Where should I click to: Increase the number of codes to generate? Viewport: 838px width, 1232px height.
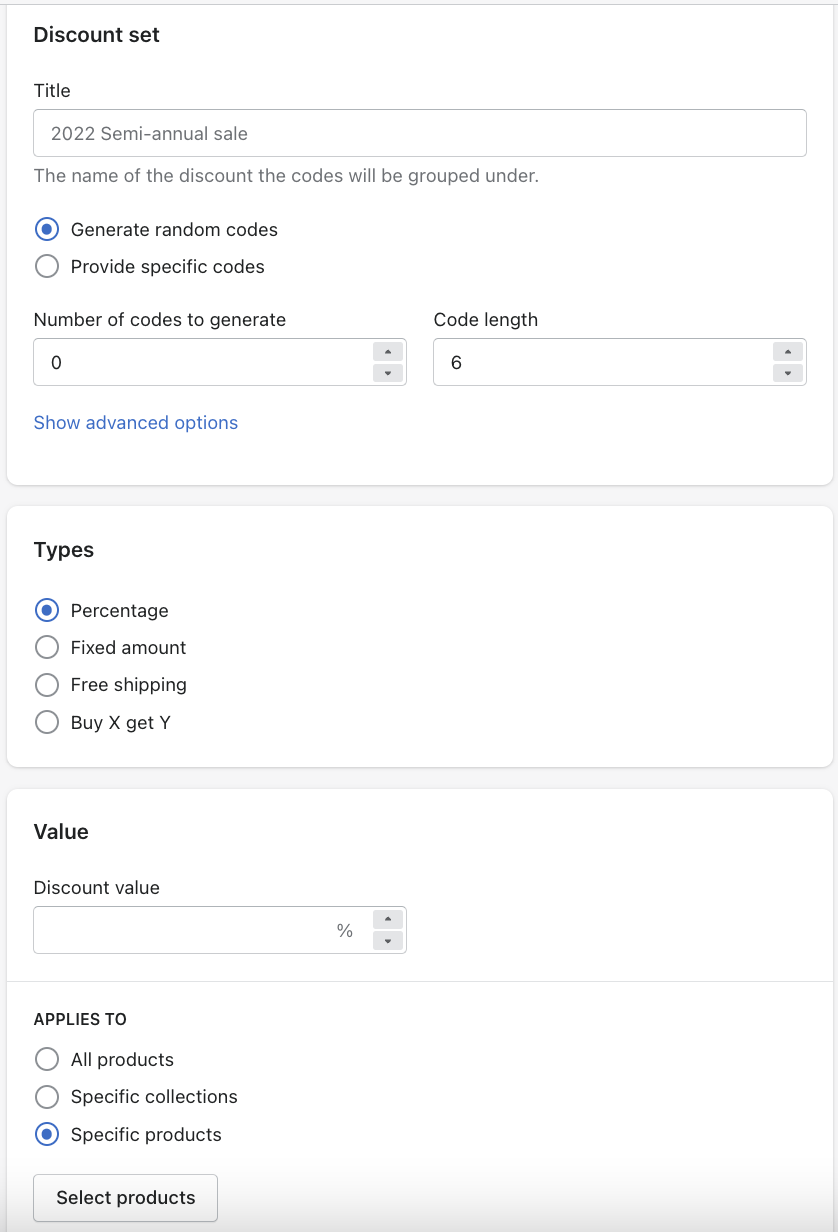pos(388,352)
